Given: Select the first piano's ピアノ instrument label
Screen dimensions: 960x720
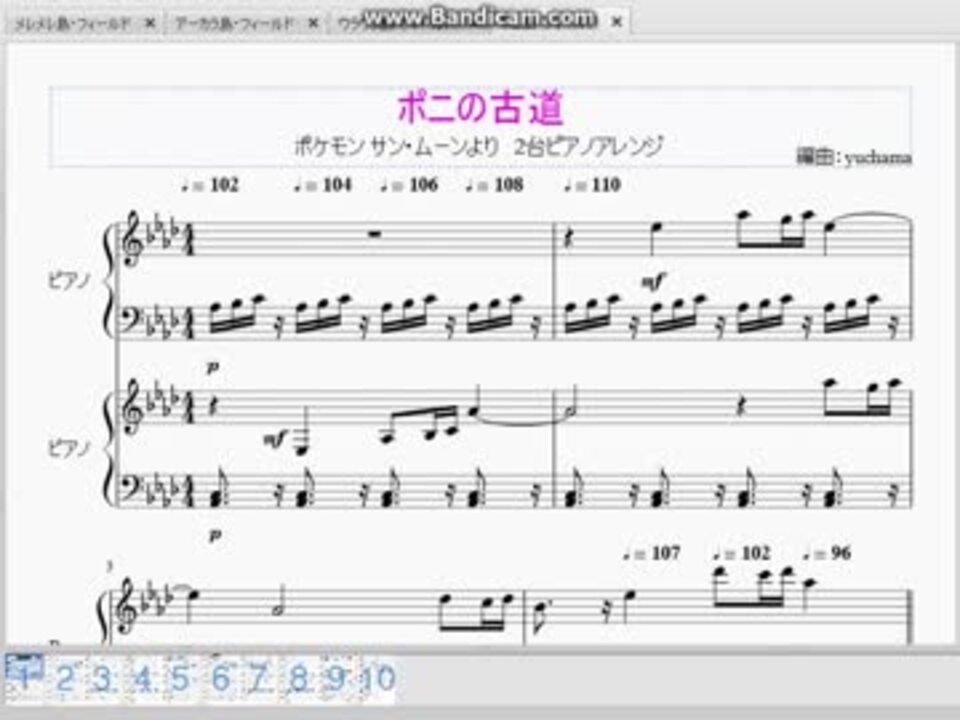Looking at the screenshot, I should (x=69, y=280).
